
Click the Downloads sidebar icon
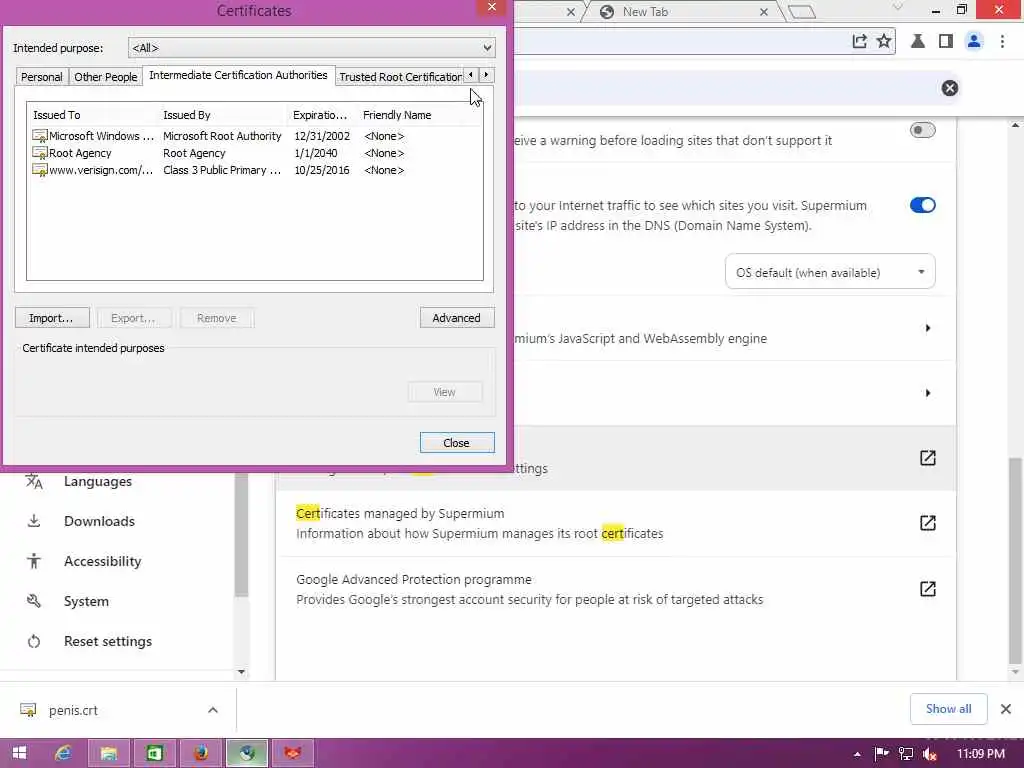point(34,521)
